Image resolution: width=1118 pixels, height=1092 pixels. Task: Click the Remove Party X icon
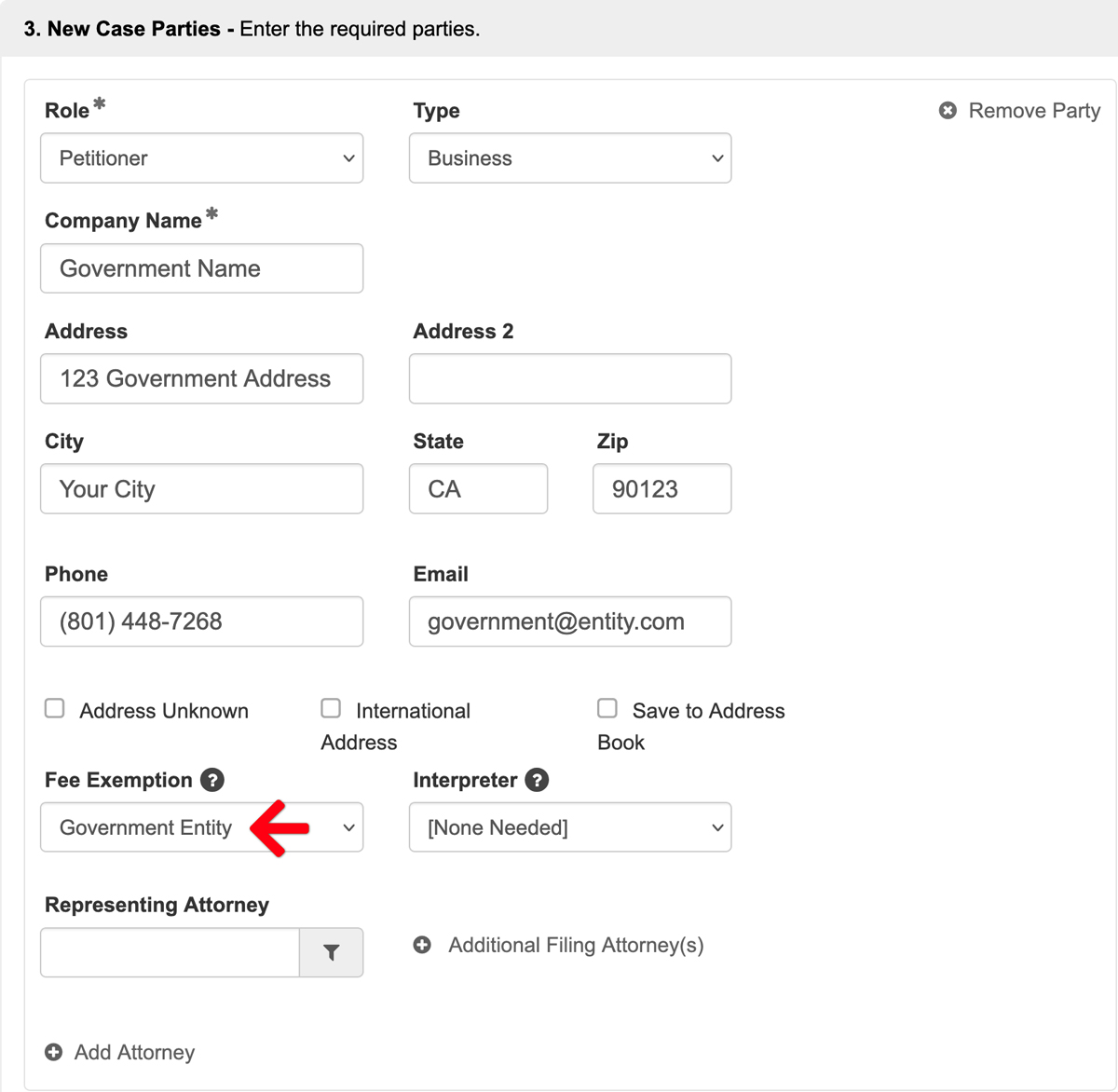coord(948,111)
